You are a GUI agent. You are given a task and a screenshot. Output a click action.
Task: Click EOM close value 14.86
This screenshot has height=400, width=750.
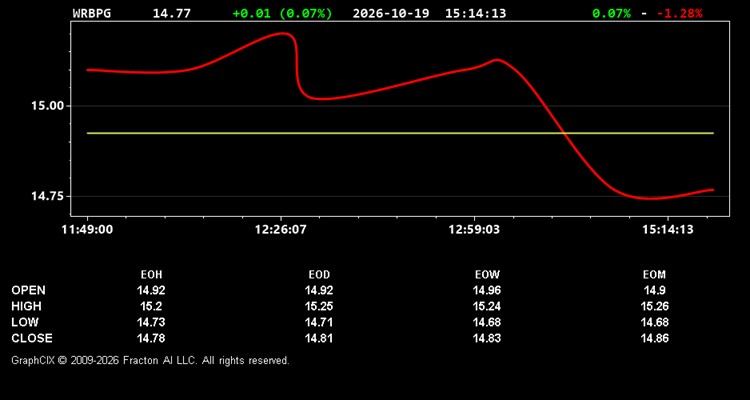[654, 338]
